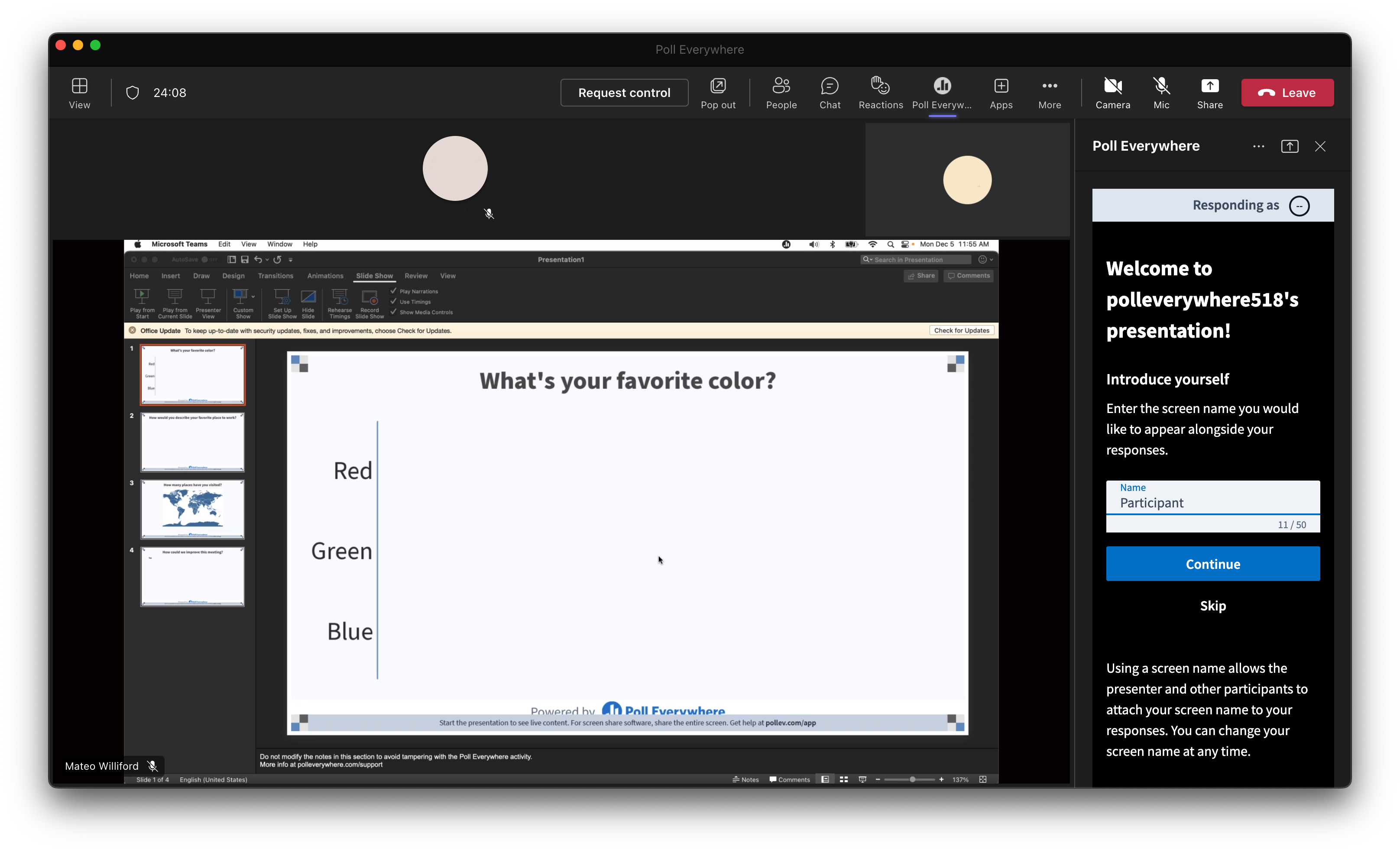Dismiss the Office Update banner
1400x852 pixels.
(132, 330)
